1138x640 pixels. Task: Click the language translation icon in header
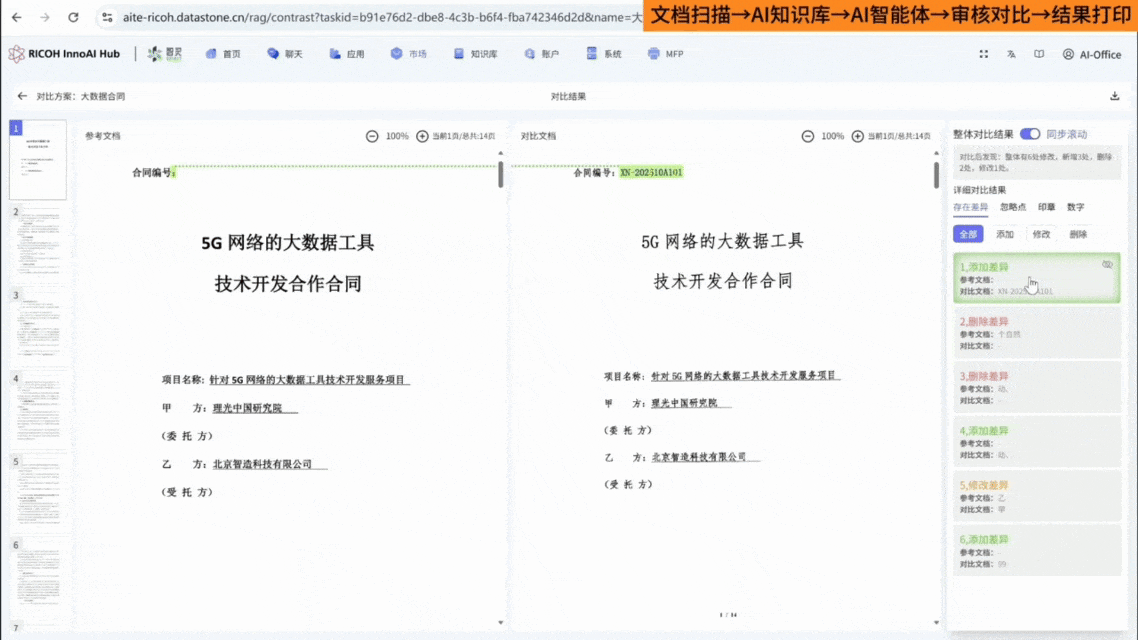[x=1011, y=54]
